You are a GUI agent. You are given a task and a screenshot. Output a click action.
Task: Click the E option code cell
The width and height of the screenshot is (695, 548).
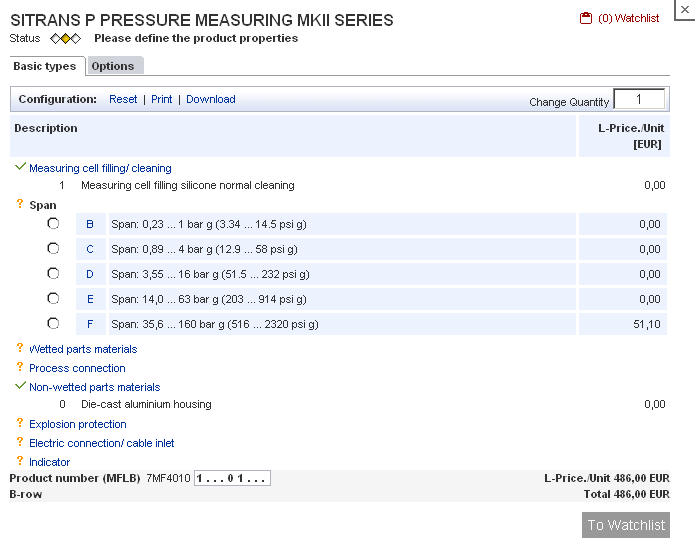(90, 299)
